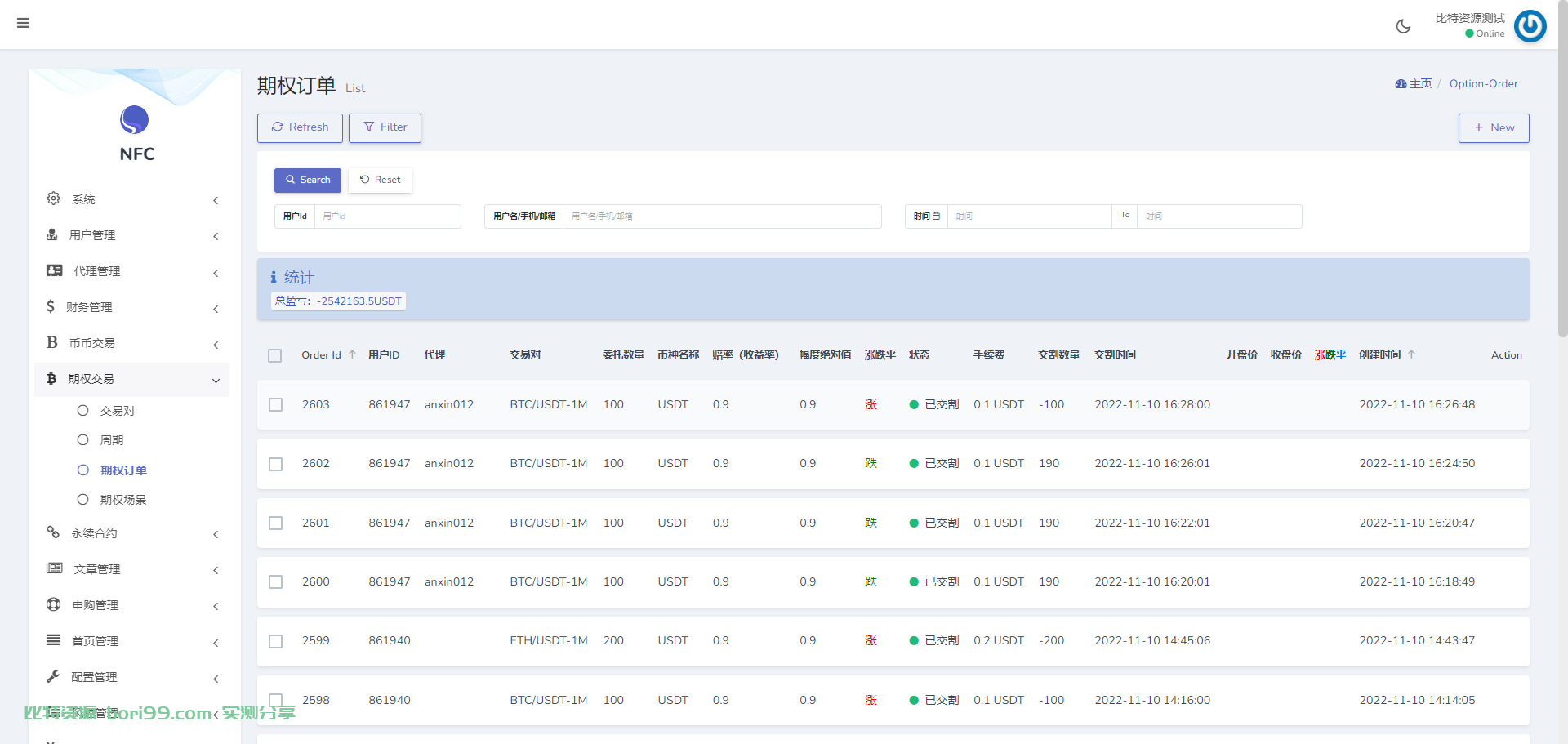The image size is (1568, 744).
Task: Click the 代理管理 ID card icon
Action: point(55,270)
